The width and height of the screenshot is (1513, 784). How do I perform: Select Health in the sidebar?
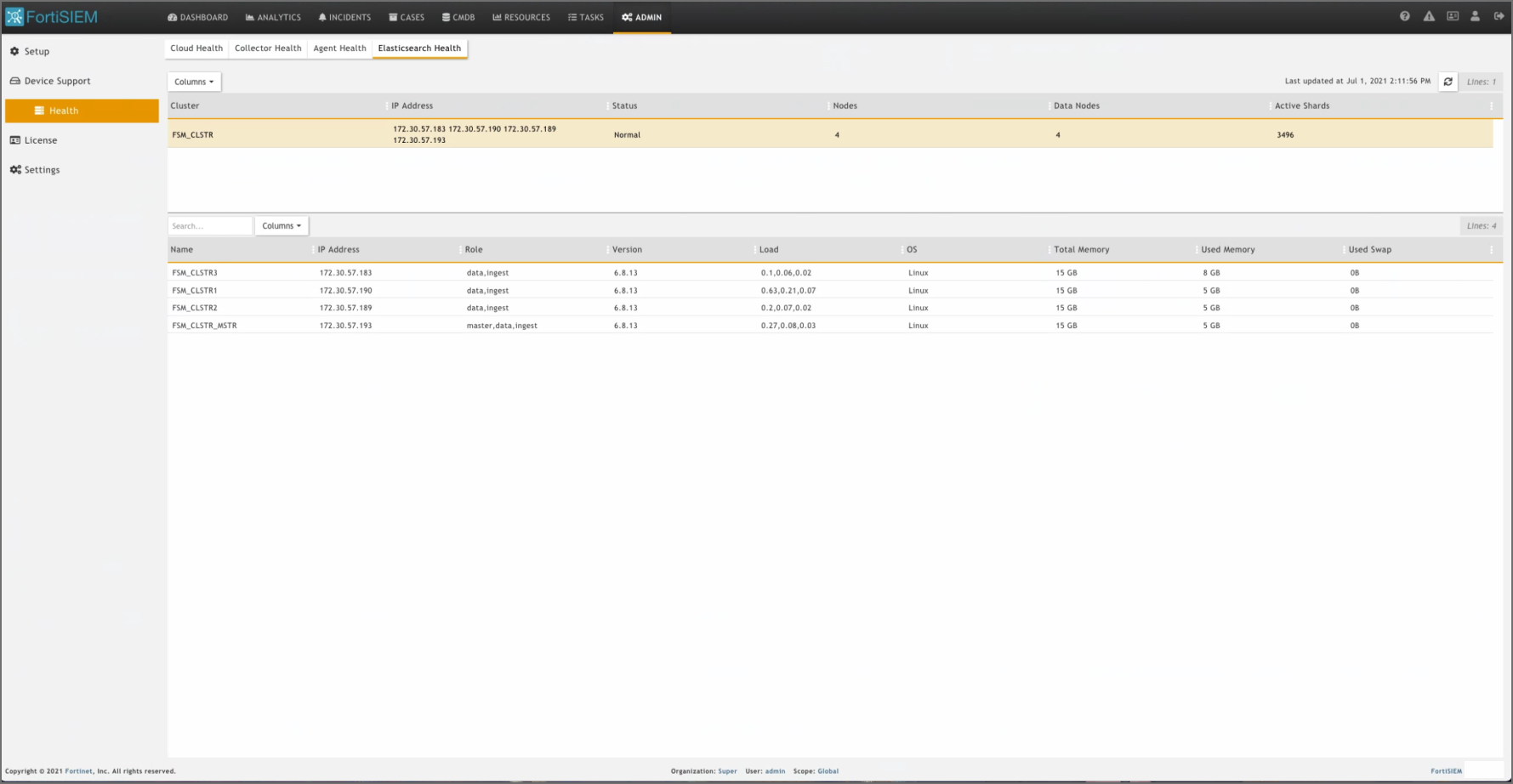[82, 111]
